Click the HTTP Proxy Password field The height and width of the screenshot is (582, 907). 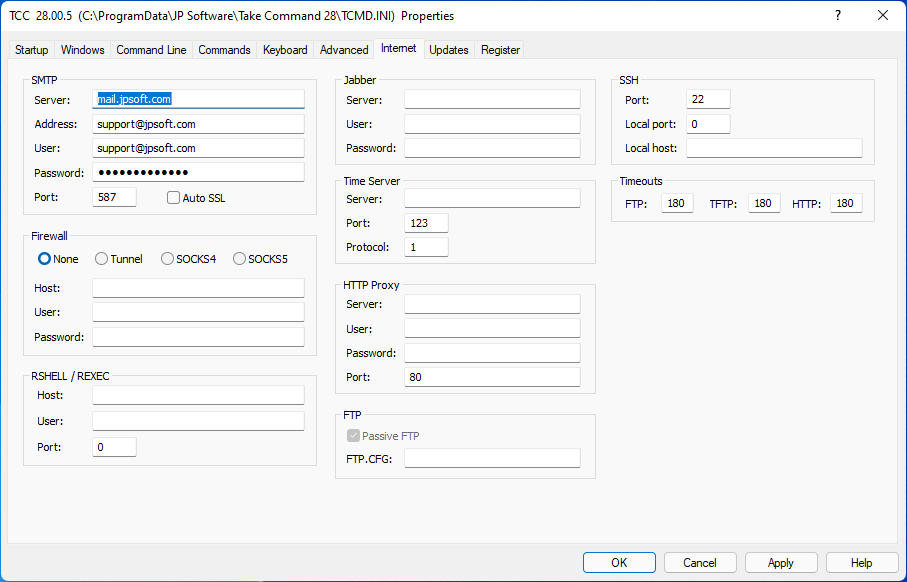pos(492,353)
